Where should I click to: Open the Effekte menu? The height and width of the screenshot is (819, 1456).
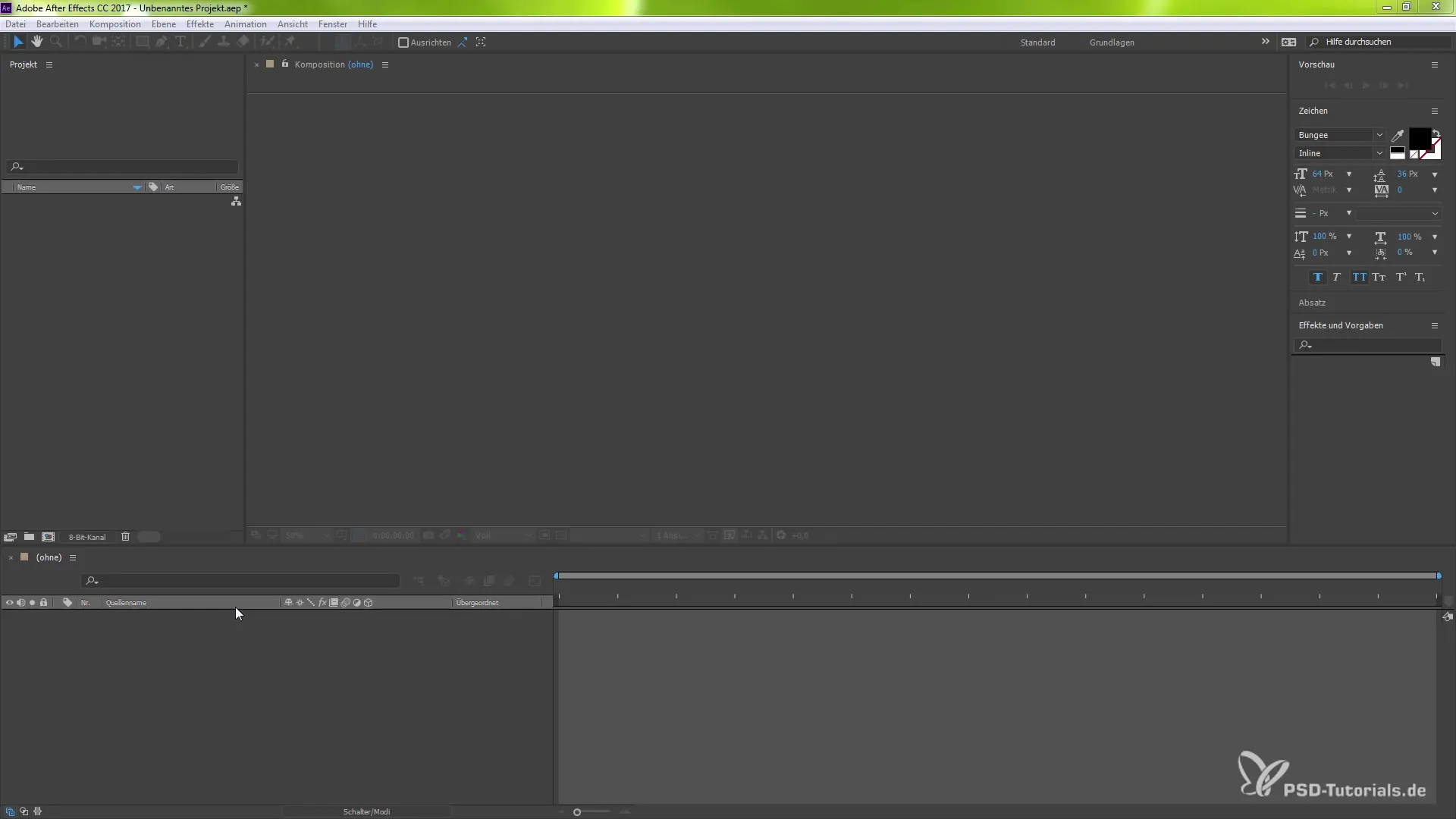[x=200, y=24]
